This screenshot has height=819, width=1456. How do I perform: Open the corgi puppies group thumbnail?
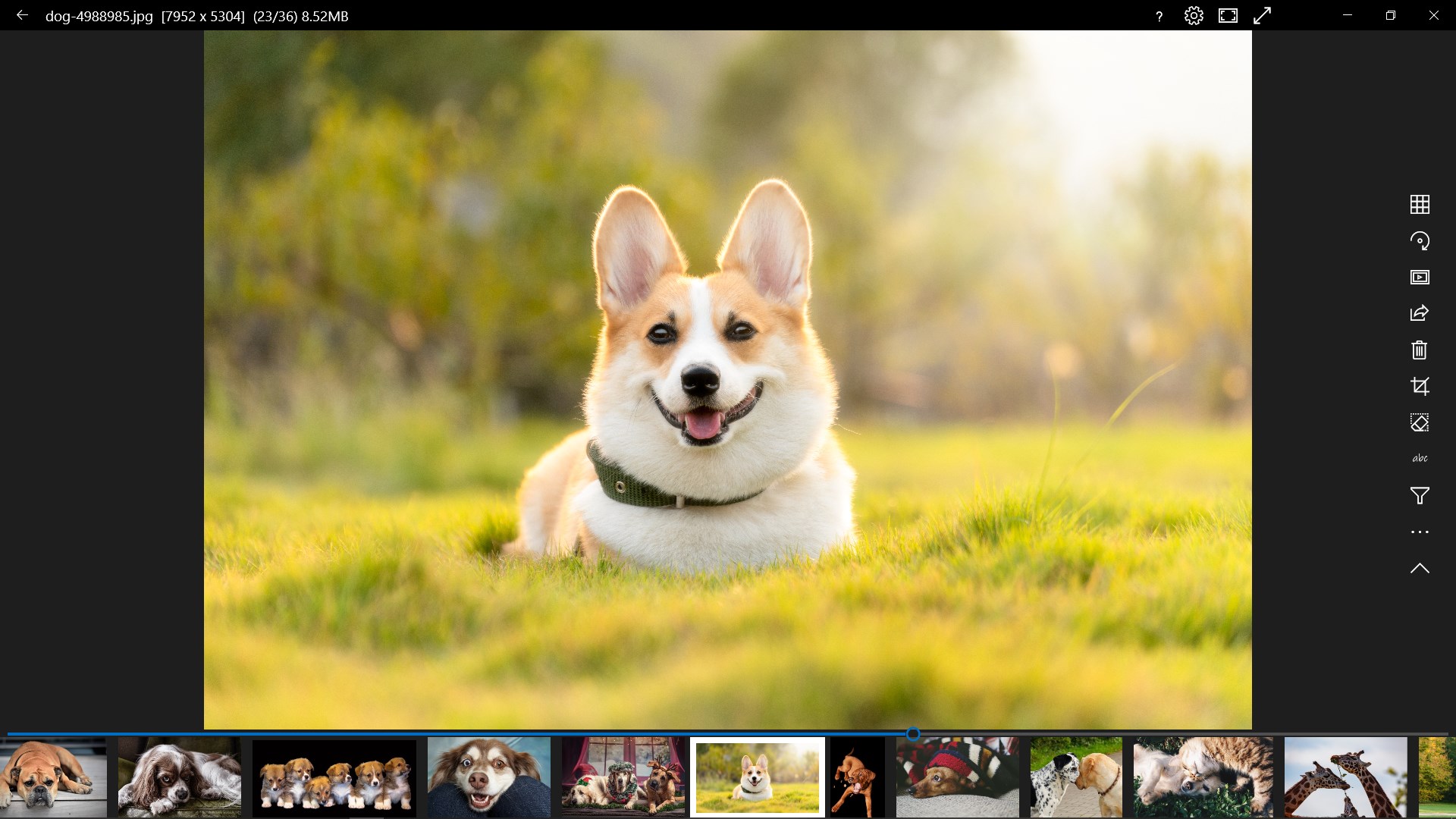[x=334, y=777]
